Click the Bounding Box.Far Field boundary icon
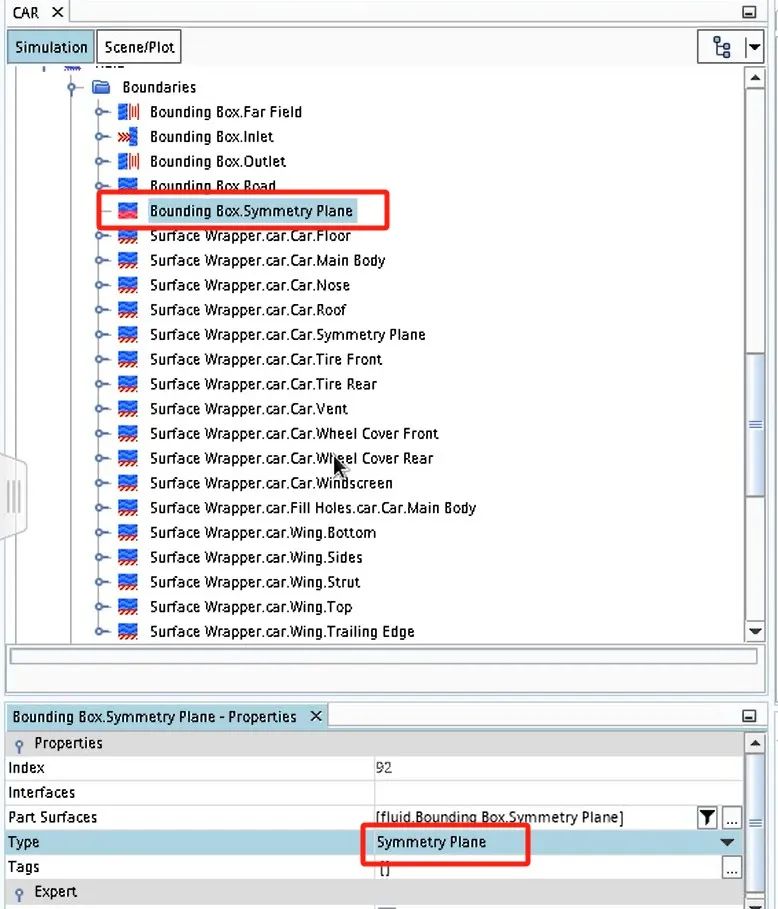Image resolution: width=778 pixels, height=909 pixels. tap(128, 112)
